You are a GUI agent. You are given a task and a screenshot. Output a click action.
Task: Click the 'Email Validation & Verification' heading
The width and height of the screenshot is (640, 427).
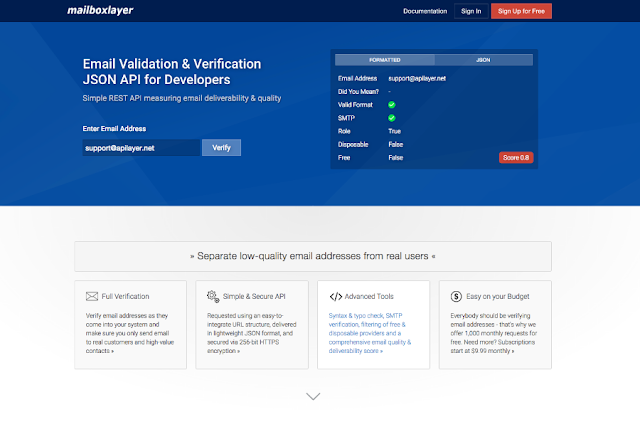point(172,64)
